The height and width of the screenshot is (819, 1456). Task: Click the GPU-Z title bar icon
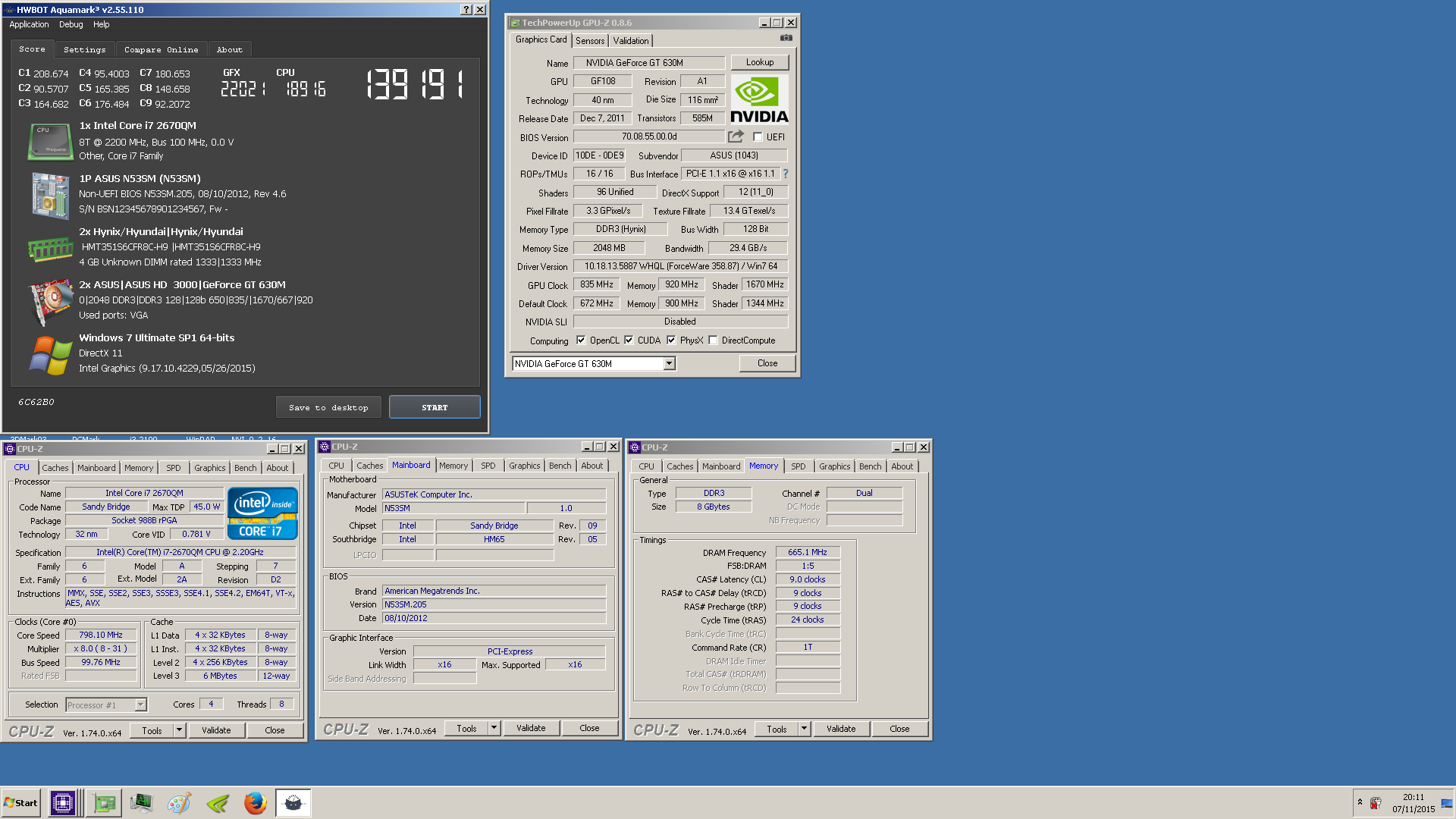tap(515, 23)
